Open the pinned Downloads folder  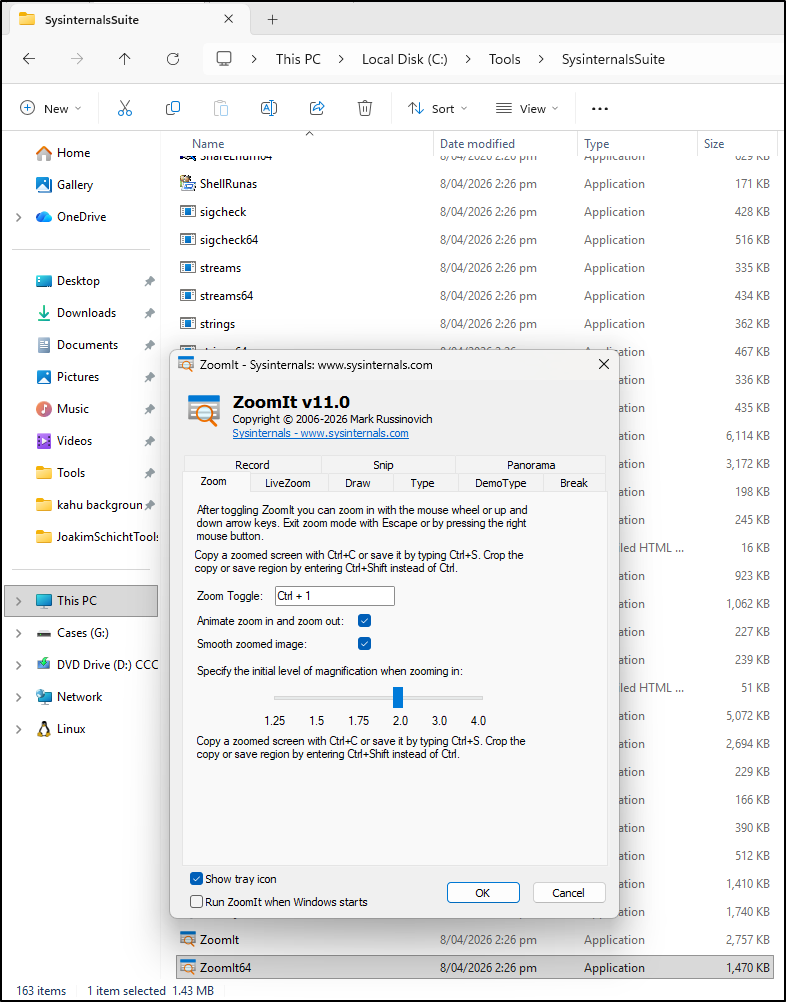[76, 312]
